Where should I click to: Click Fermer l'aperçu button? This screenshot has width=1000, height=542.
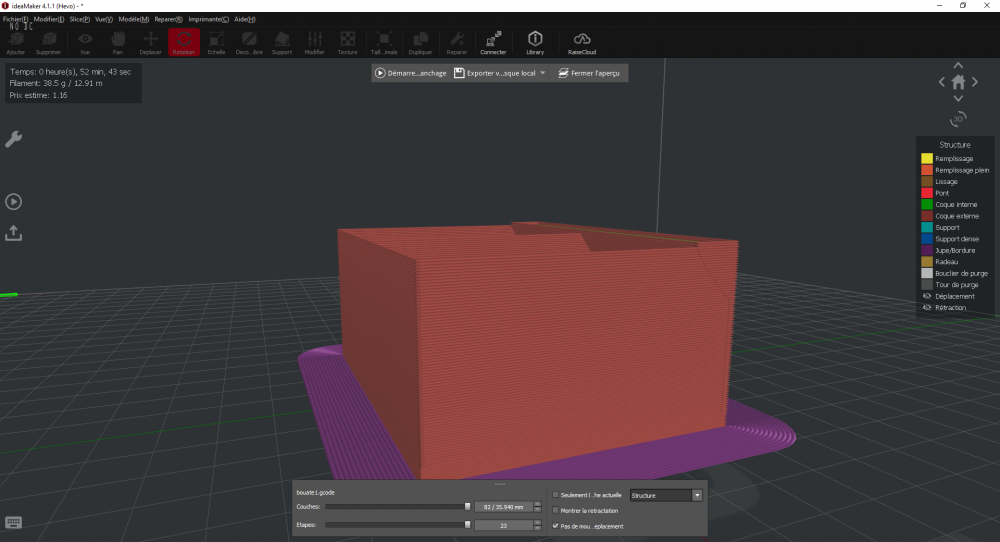(x=589, y=73)
